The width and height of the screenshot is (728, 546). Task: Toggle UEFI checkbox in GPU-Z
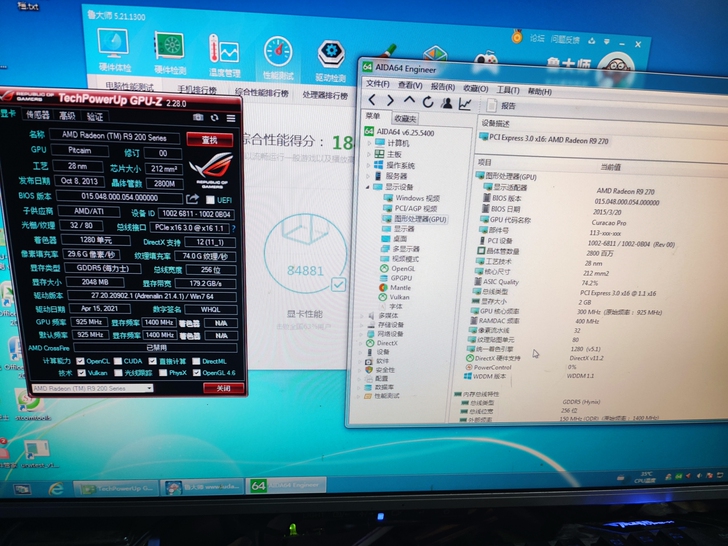[x=210, y=200]
